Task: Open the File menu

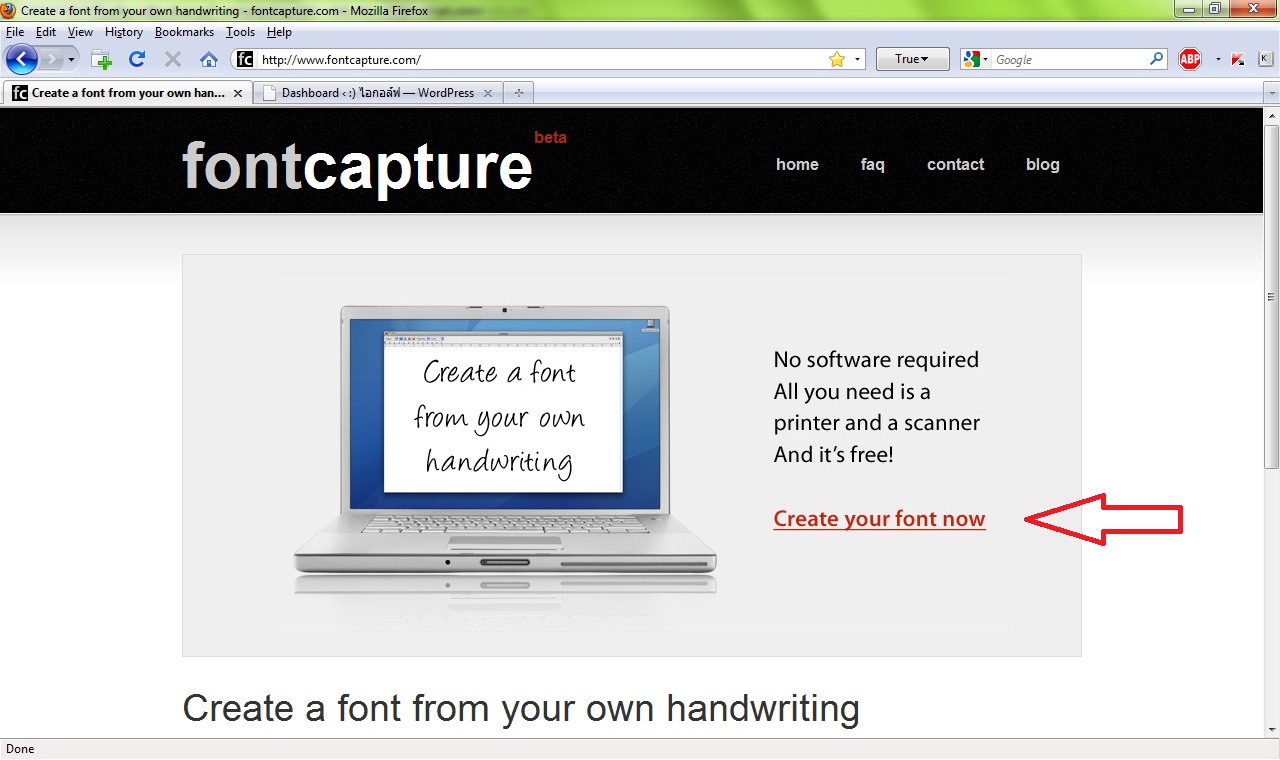Action: (x=15, y=32)
